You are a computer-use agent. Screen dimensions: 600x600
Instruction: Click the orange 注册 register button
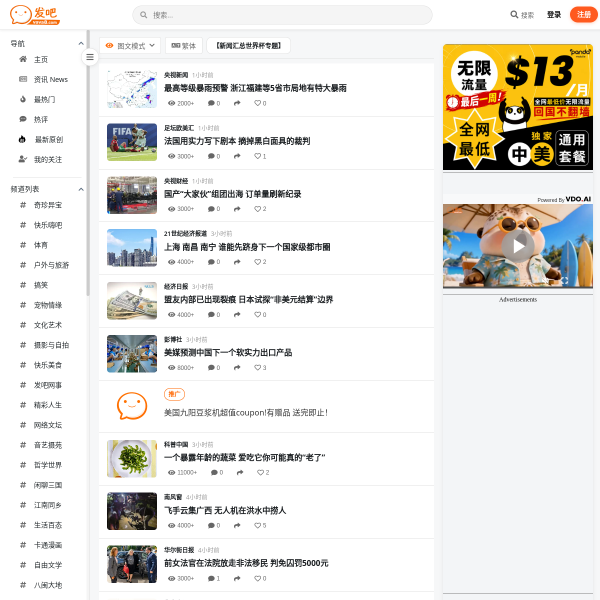click(x=584, y=15)
